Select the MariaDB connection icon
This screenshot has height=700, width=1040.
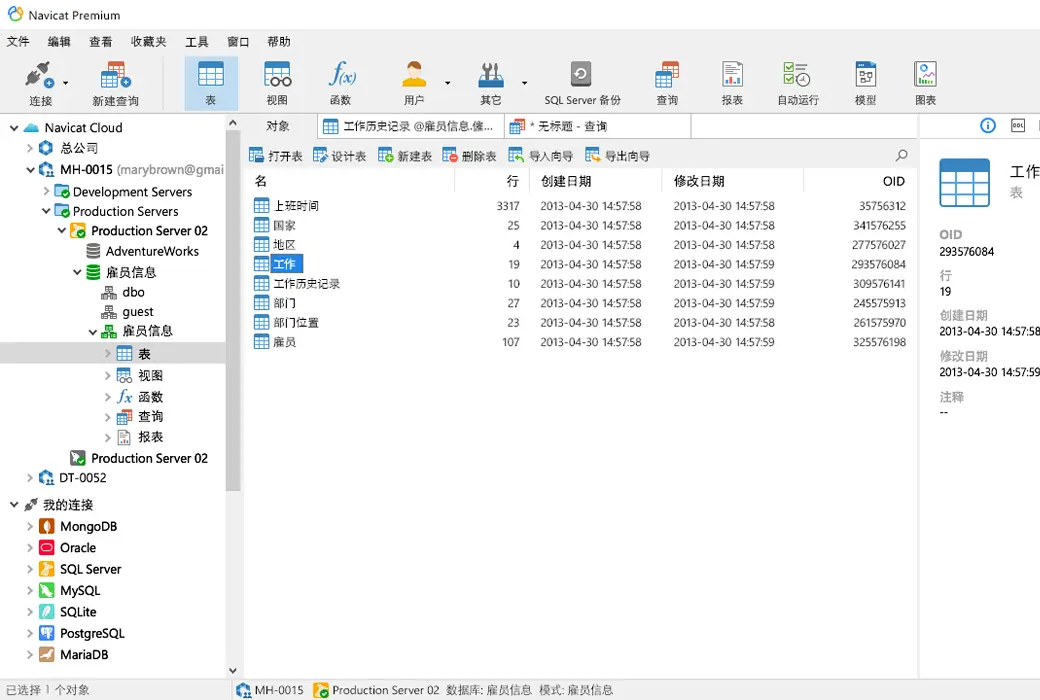tap(46, 654)
